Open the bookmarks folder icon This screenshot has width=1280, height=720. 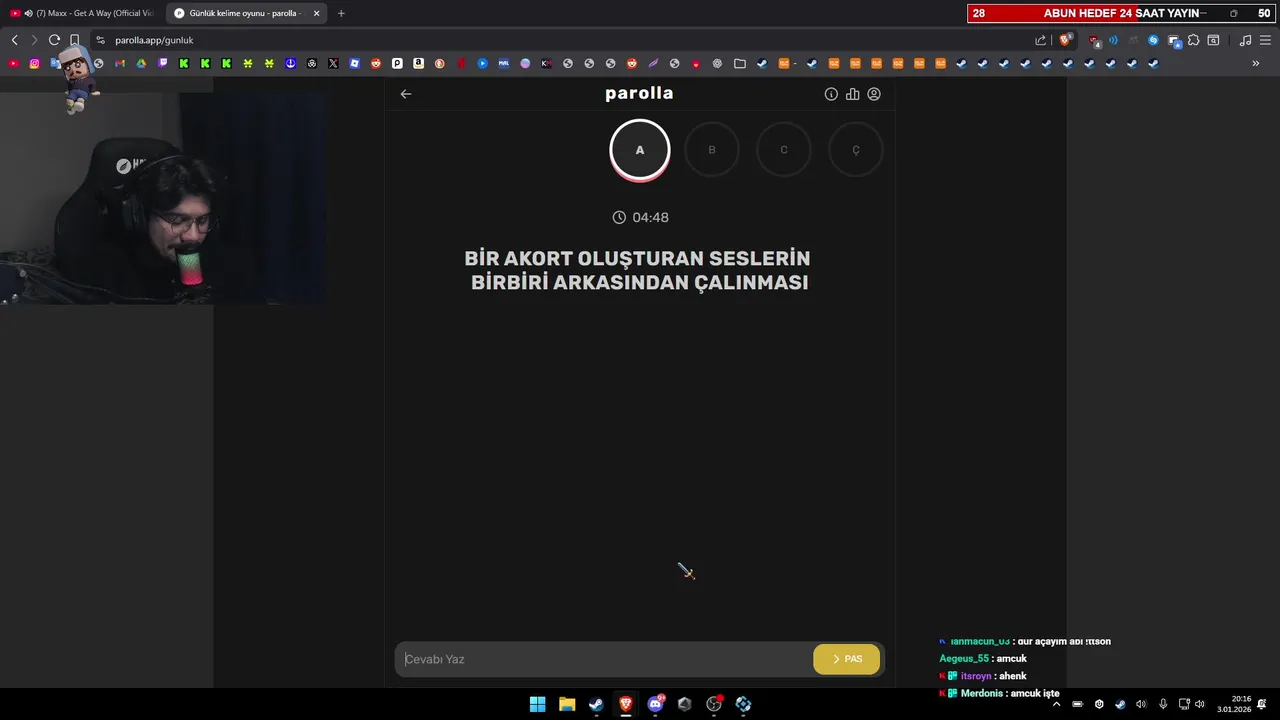pyautogui.click(x=740, y=63)
